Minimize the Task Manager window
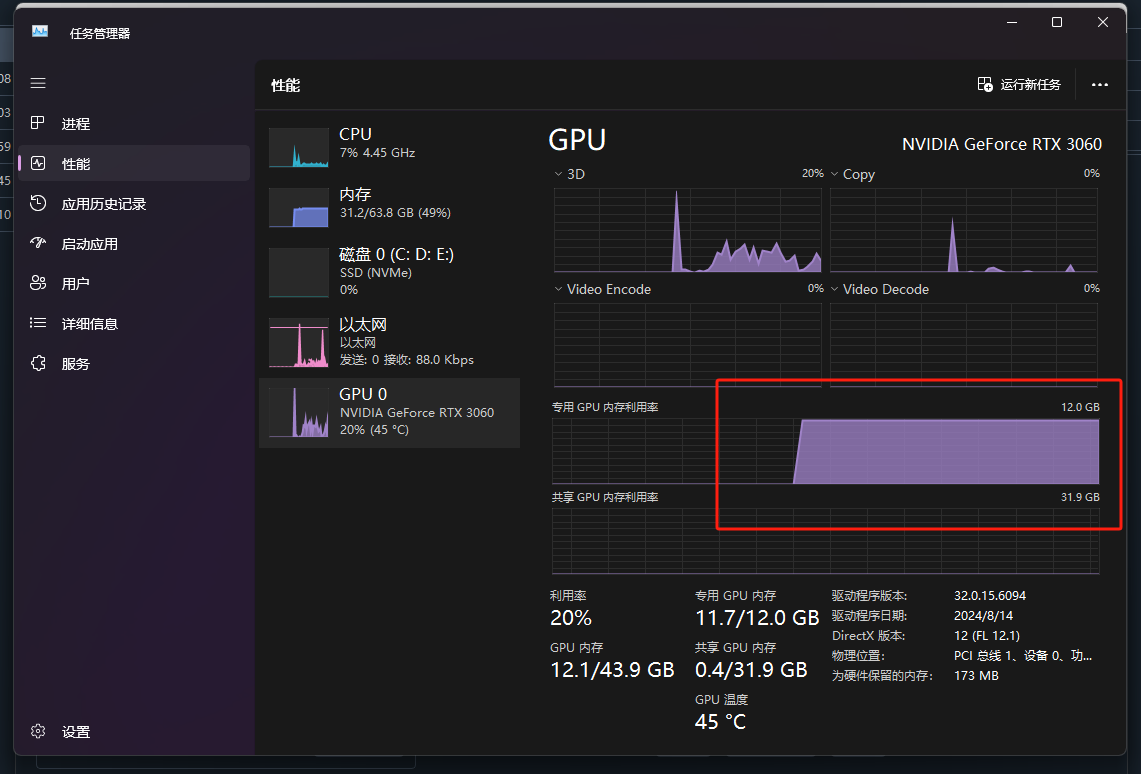Screen dimensions: 1141x774 click(1011, 22)
